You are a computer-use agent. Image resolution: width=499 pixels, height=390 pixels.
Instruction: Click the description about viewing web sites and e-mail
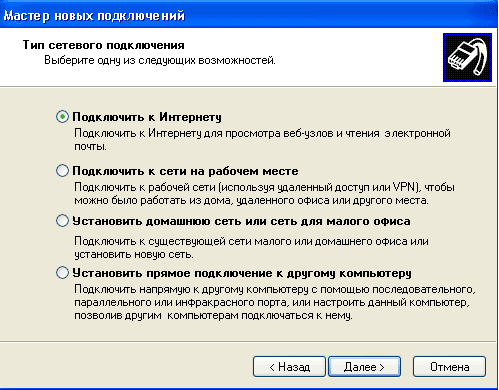(262, 140)
